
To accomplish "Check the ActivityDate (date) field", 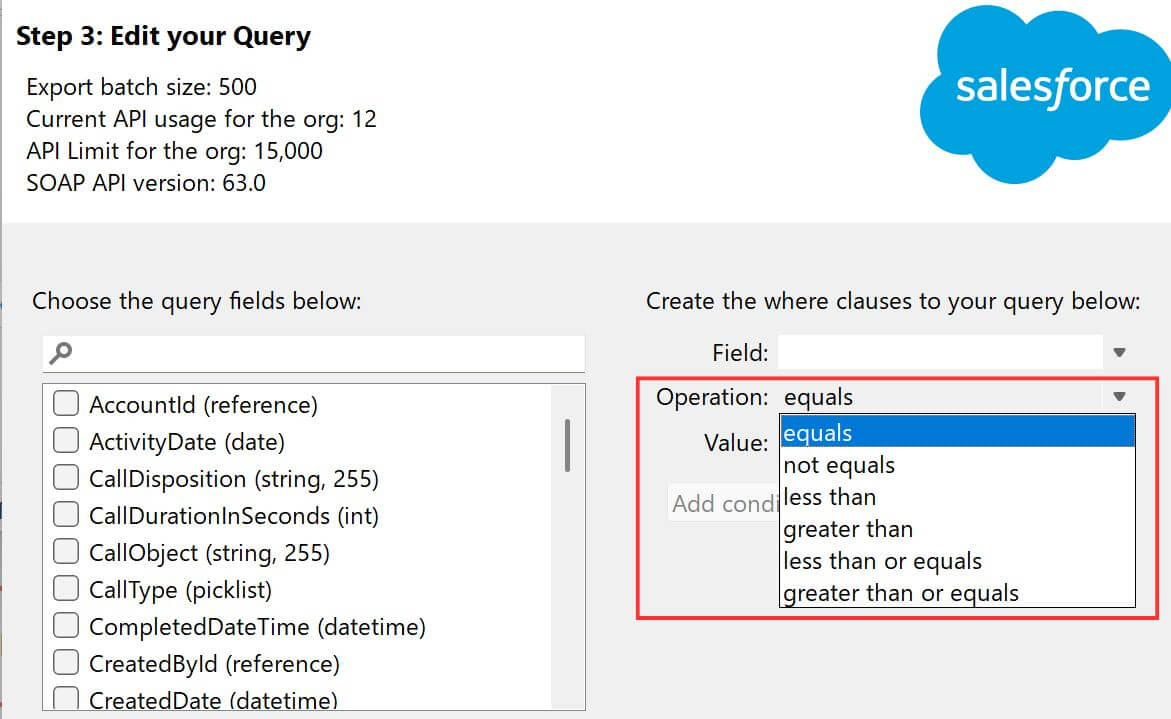I will pyautogui.click(x=64, y=440).
